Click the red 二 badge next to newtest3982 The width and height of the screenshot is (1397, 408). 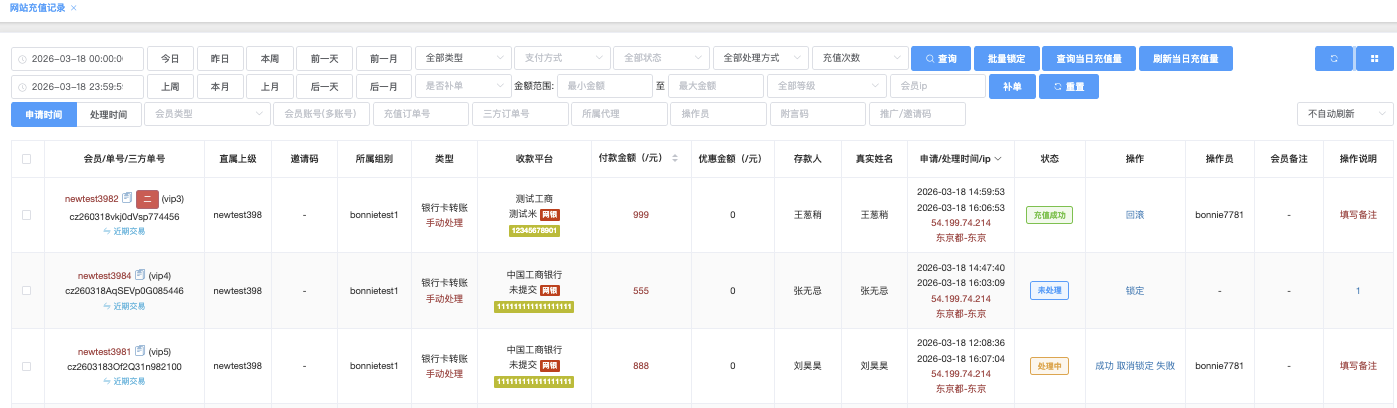pyautogui.click(x=147, y=199)
